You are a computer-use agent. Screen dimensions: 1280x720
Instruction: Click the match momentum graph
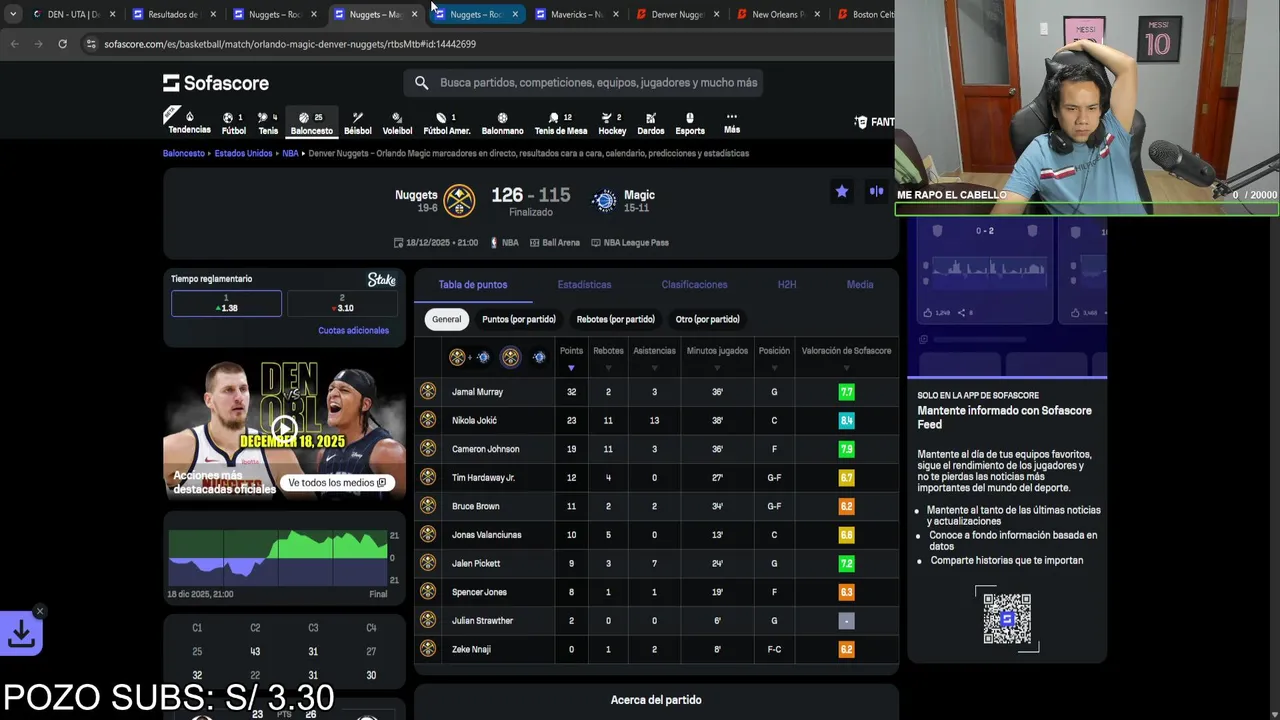[278, 558]
